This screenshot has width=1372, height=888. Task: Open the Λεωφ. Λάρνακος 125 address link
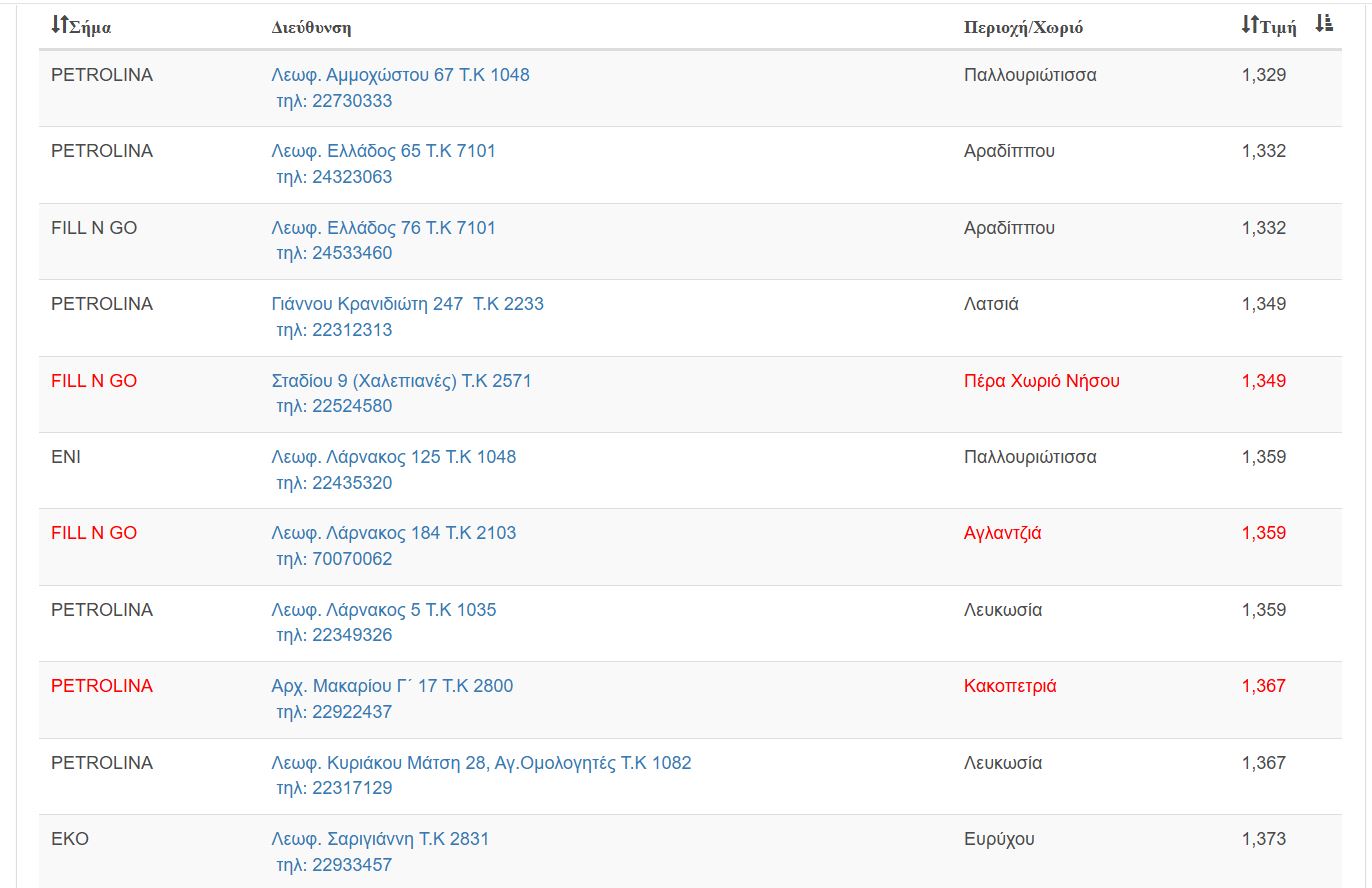393,457
